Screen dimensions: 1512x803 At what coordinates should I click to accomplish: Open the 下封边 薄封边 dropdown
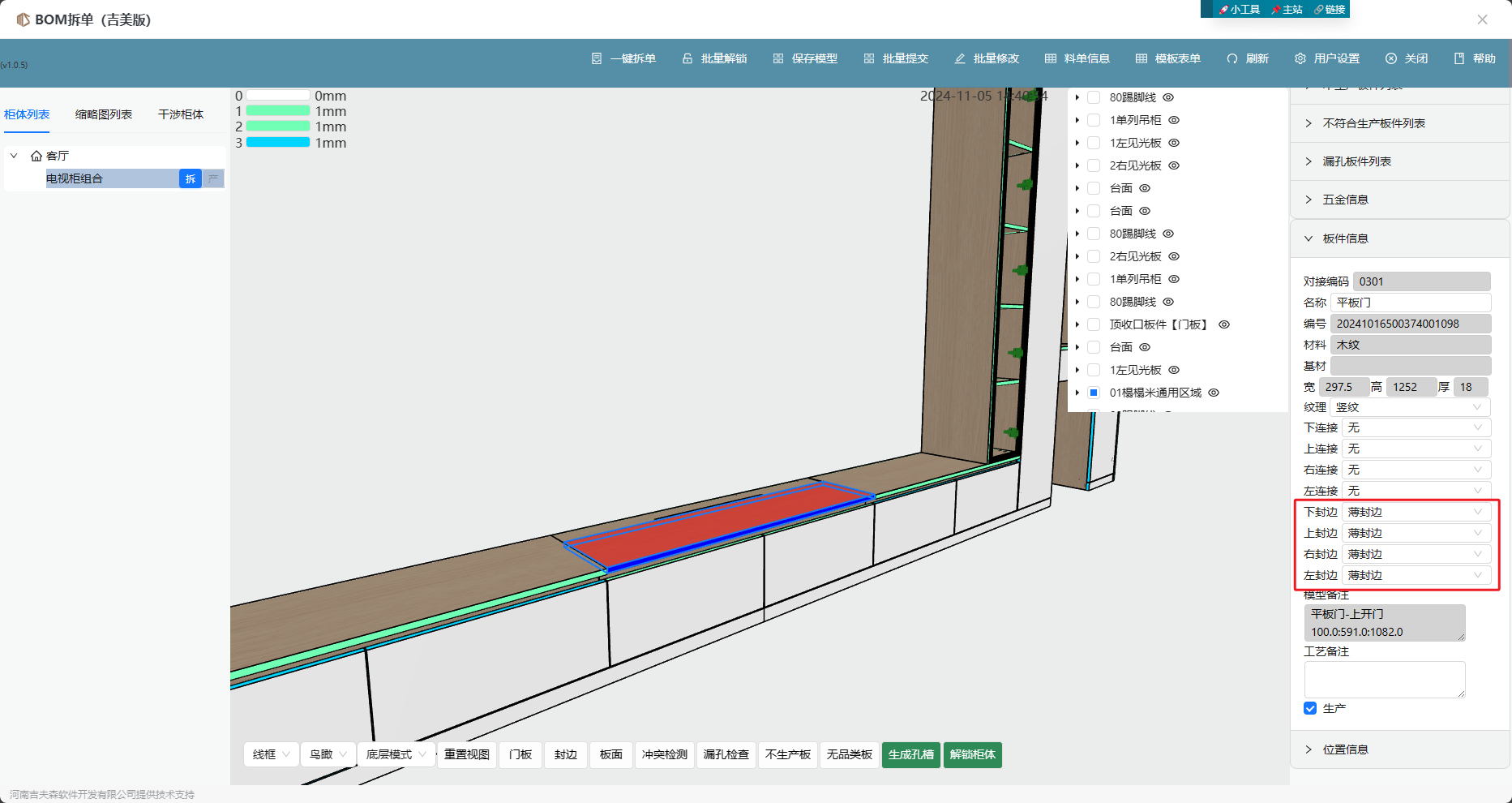(x=1415, y=512)
